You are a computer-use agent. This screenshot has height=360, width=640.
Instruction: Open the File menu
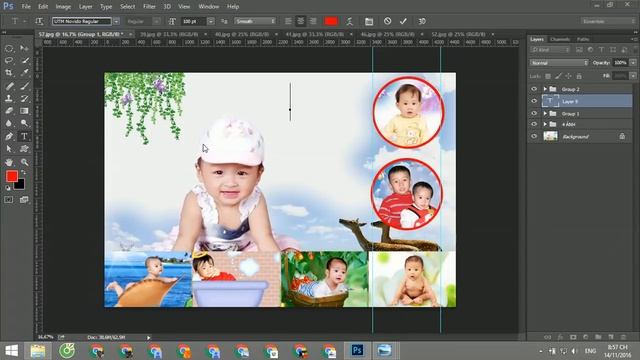point(26,7)
